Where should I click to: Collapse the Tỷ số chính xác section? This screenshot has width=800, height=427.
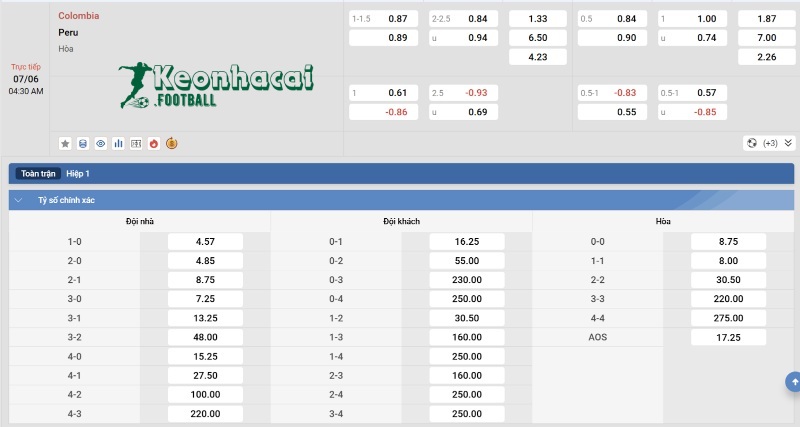coord(19,200)
